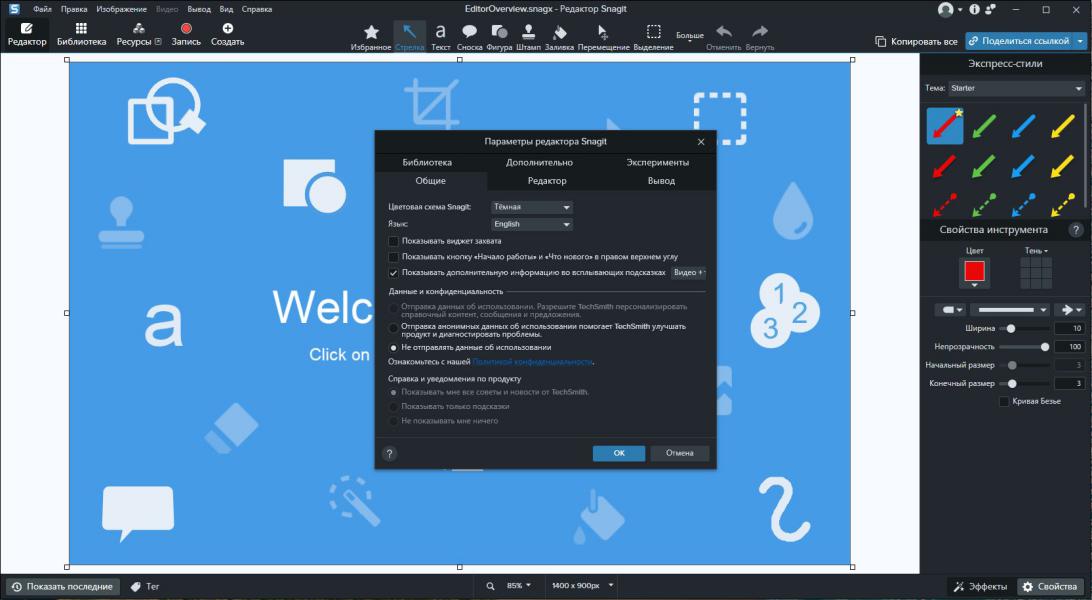Select the Text tool in toolbar

440,36
